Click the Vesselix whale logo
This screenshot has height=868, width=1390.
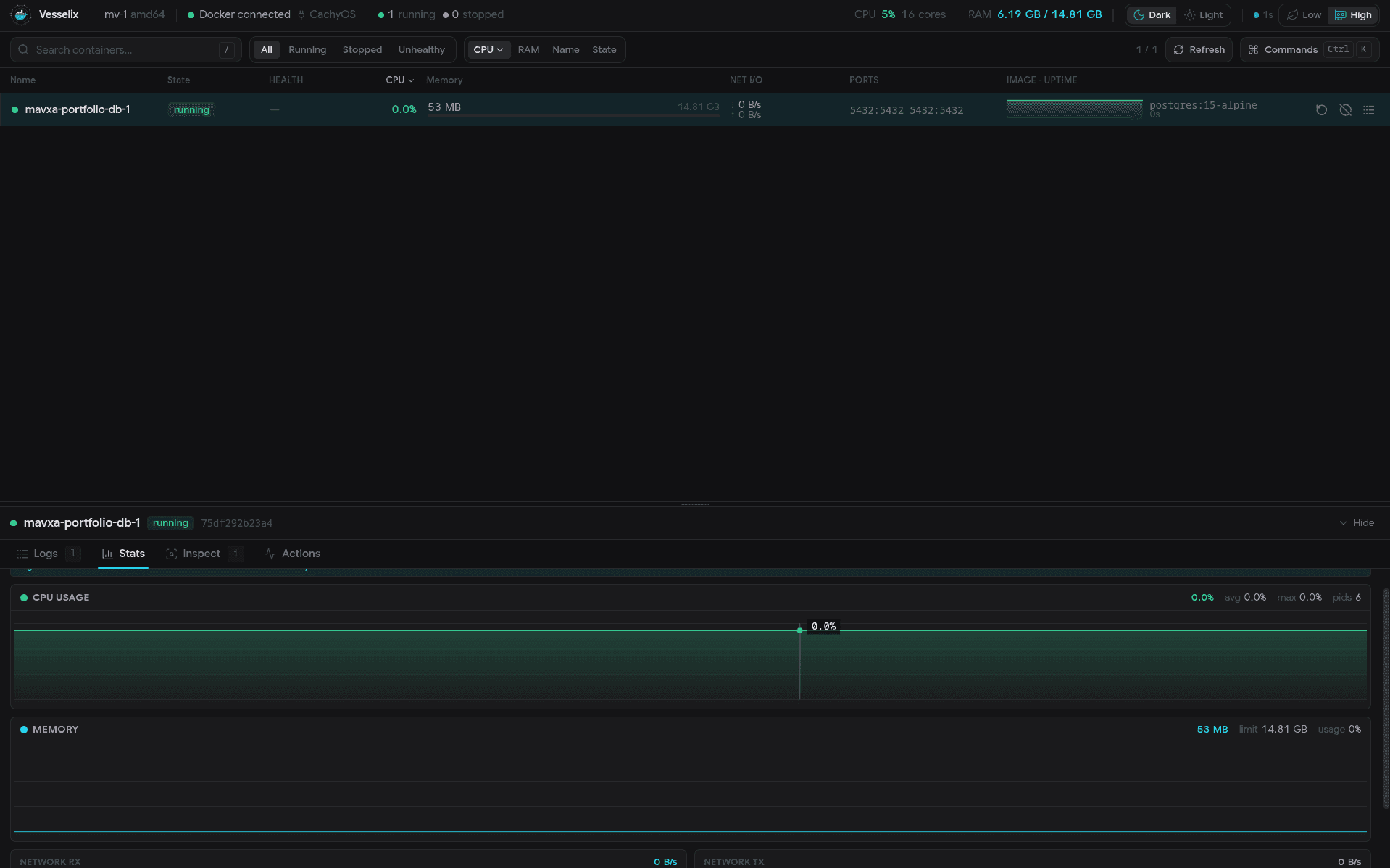click(21, 14)
